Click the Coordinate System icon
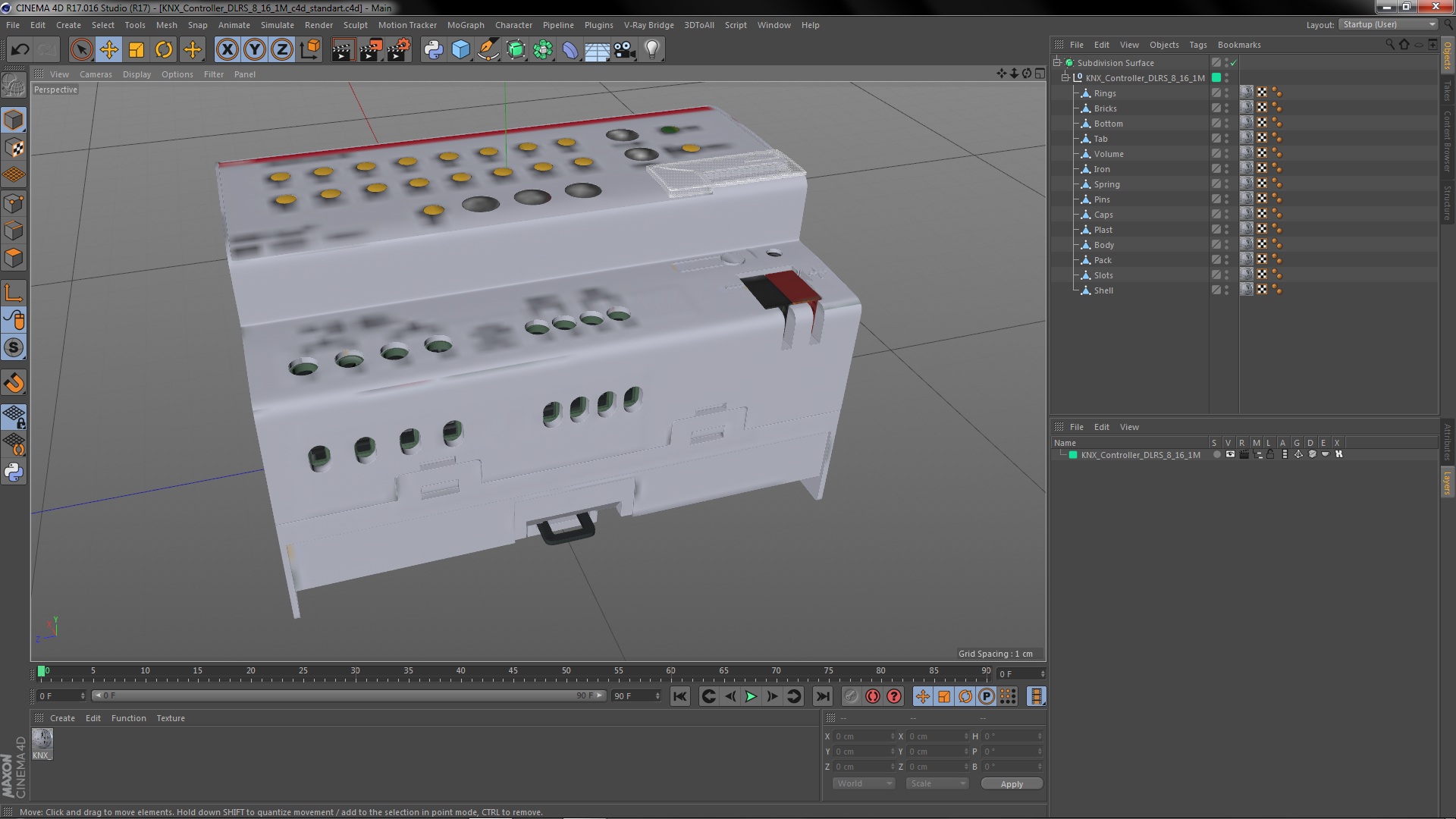This screenshot has width=1456, height=819. tap(309, 50)
